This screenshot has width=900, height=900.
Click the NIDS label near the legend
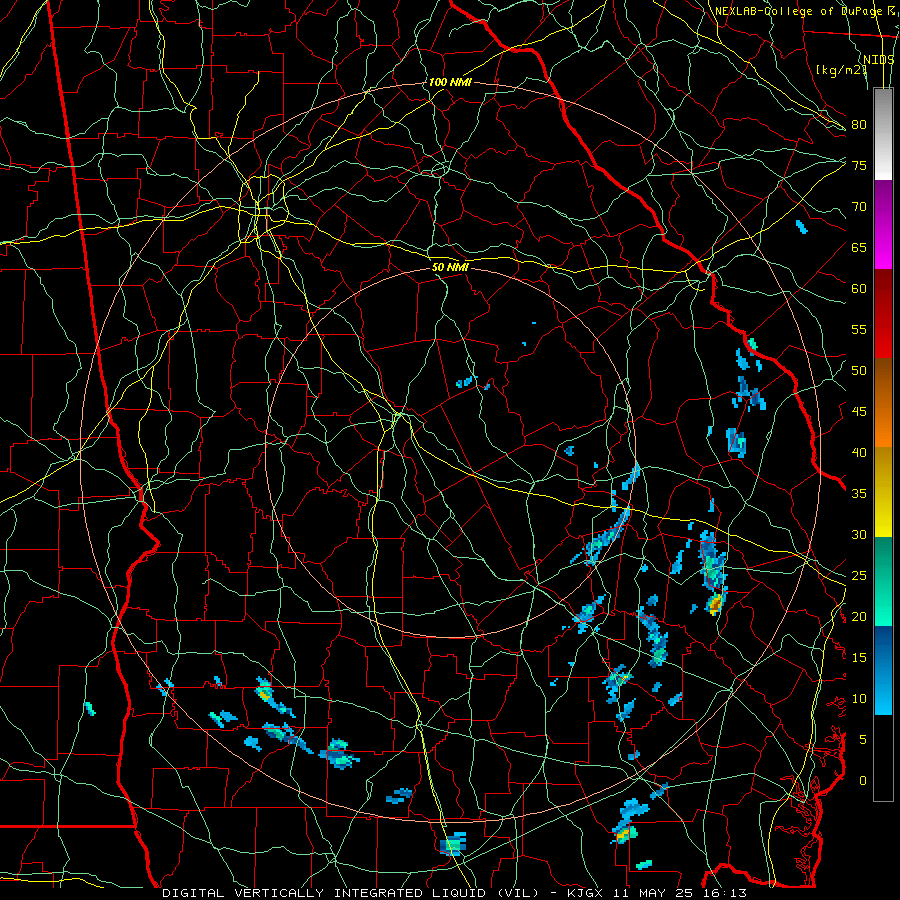(x=879, y=60)
